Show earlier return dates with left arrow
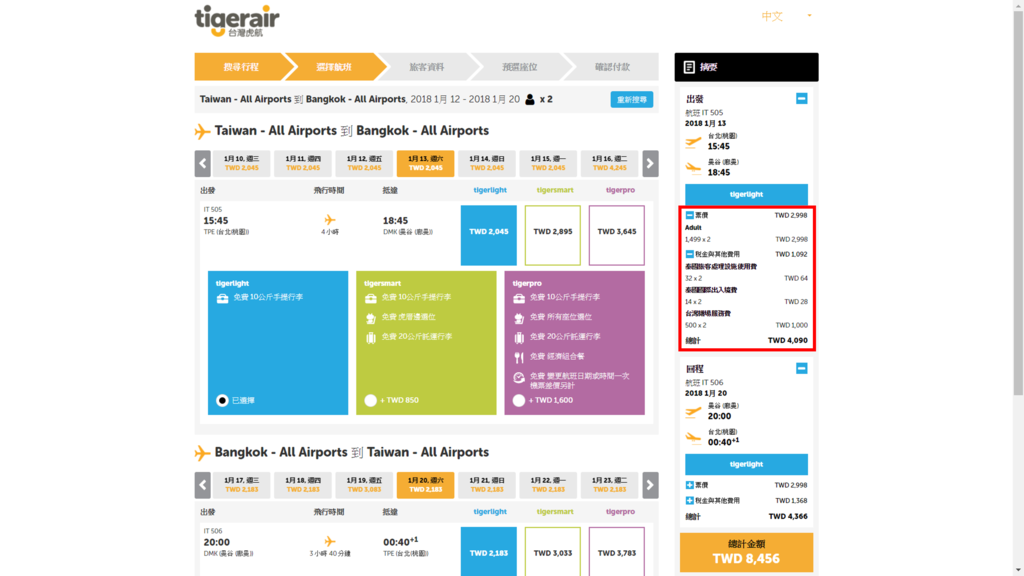 click(202, 485)
